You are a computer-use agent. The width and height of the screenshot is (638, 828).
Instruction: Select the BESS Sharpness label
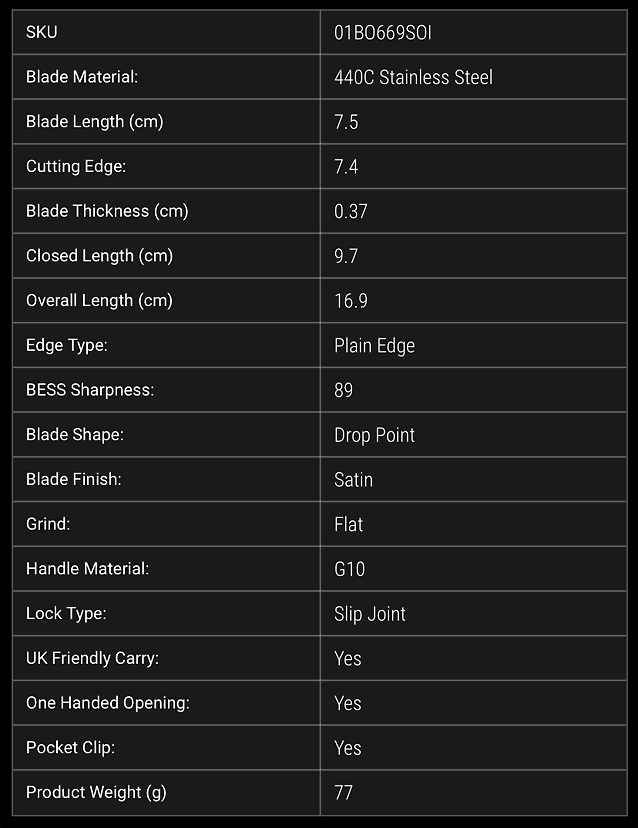point(90,390)
